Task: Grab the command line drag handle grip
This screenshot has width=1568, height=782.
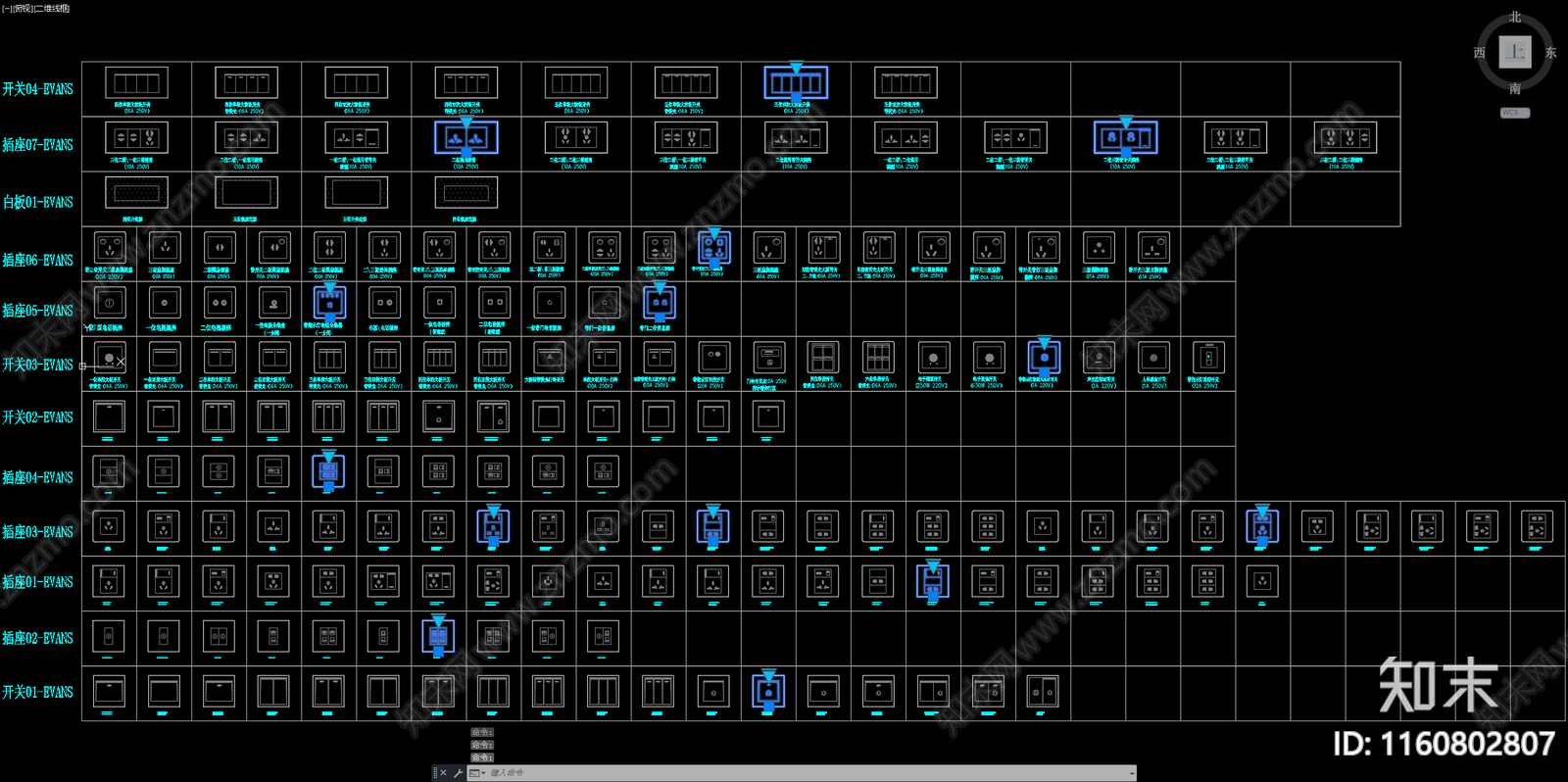Action: click(x=434, y=773)
